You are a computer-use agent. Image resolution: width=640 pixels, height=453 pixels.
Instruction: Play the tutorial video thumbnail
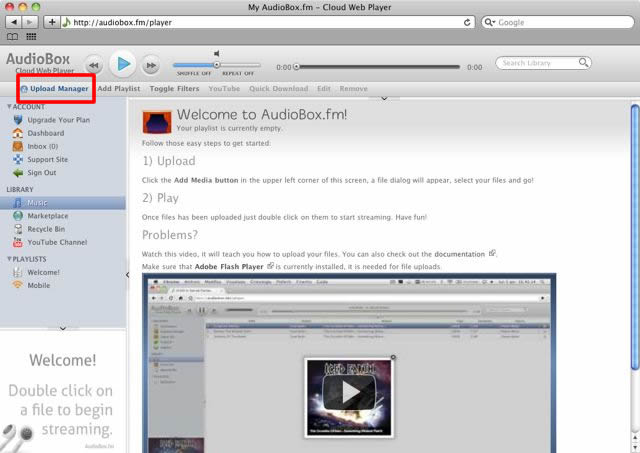click(349, 391)
